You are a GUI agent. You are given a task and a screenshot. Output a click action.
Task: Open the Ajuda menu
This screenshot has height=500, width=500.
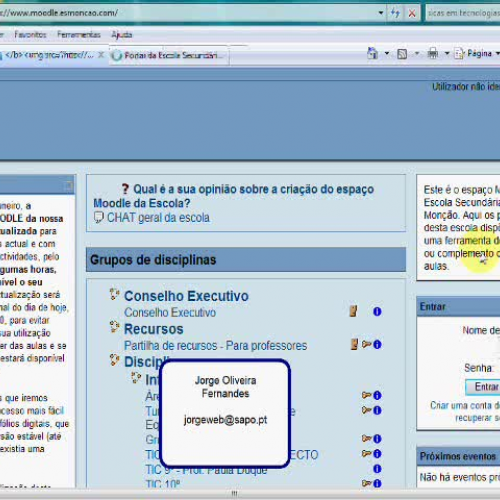tap(122, 35)
